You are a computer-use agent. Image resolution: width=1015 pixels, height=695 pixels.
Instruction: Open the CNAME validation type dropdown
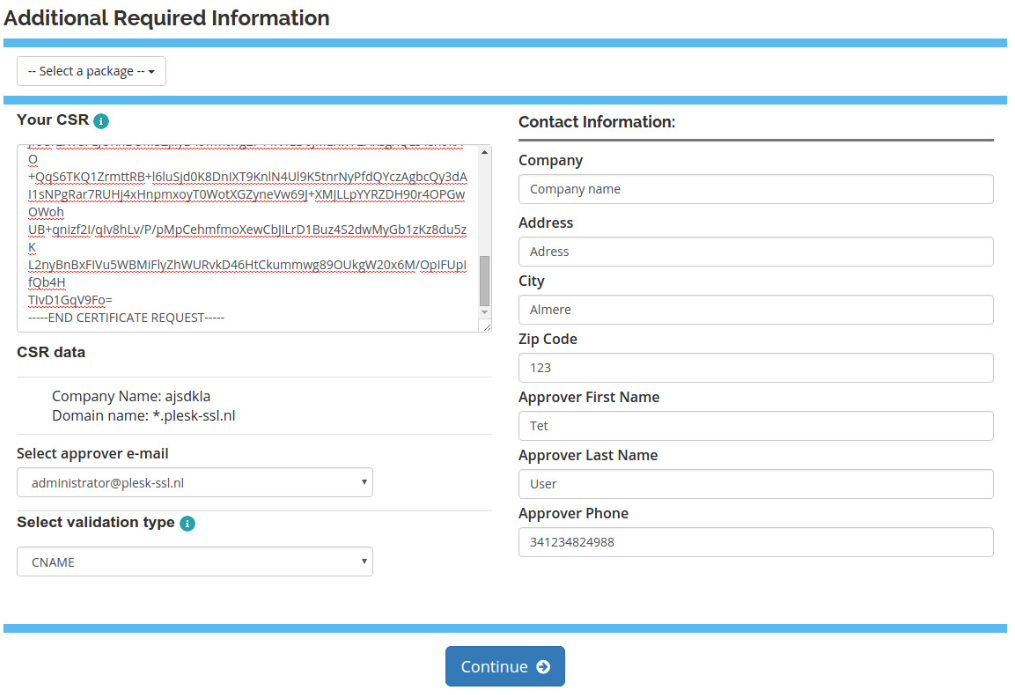(x=195, y=562)
